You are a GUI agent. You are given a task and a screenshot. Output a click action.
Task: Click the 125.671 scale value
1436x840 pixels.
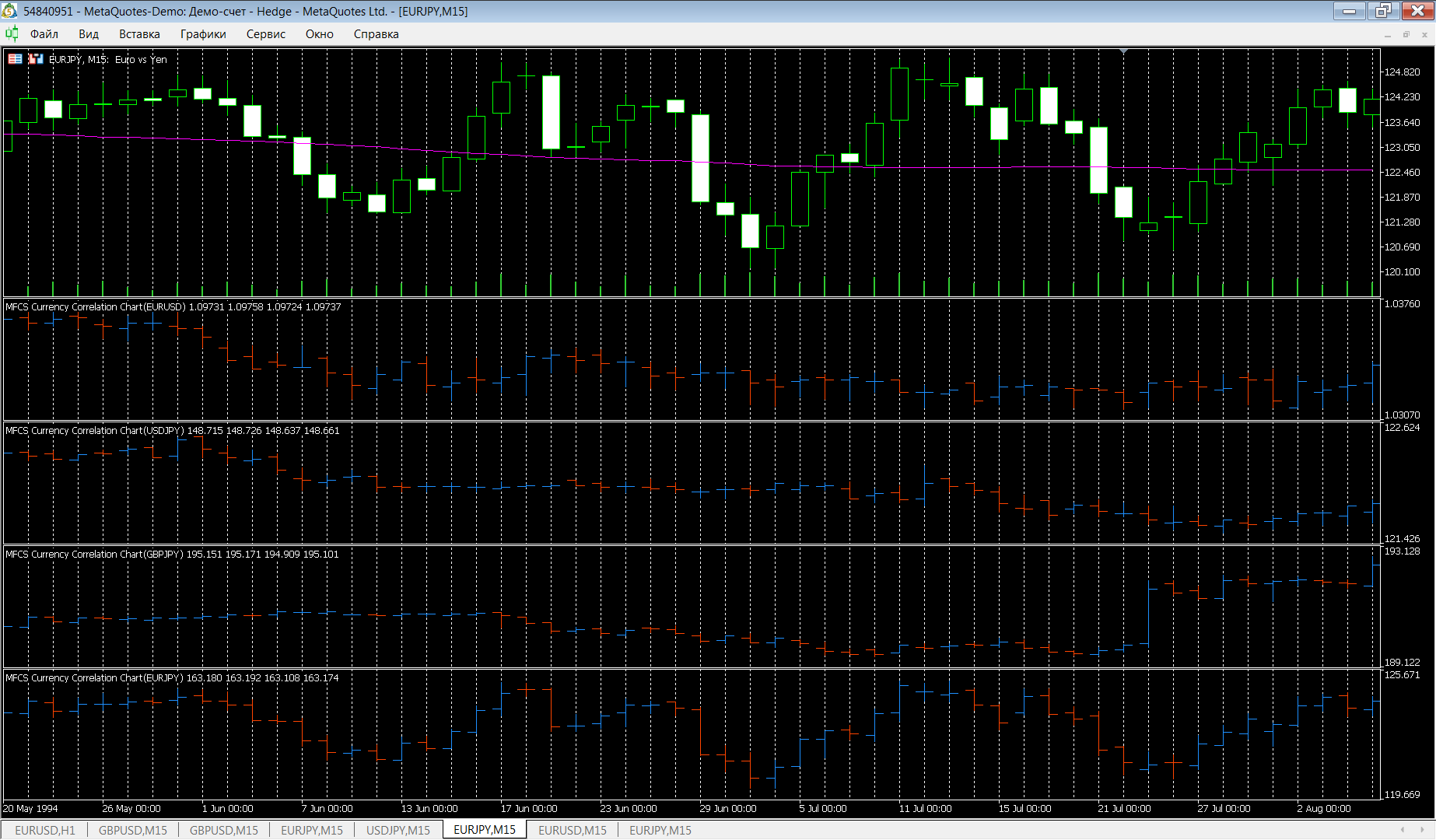pos(1402,674)
